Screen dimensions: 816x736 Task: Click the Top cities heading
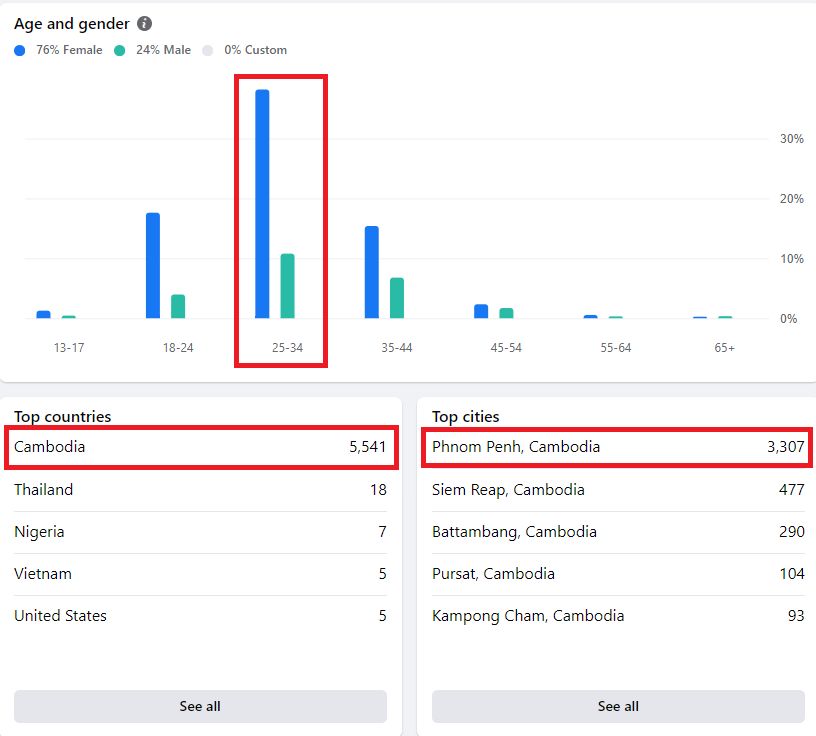(465, 416)
